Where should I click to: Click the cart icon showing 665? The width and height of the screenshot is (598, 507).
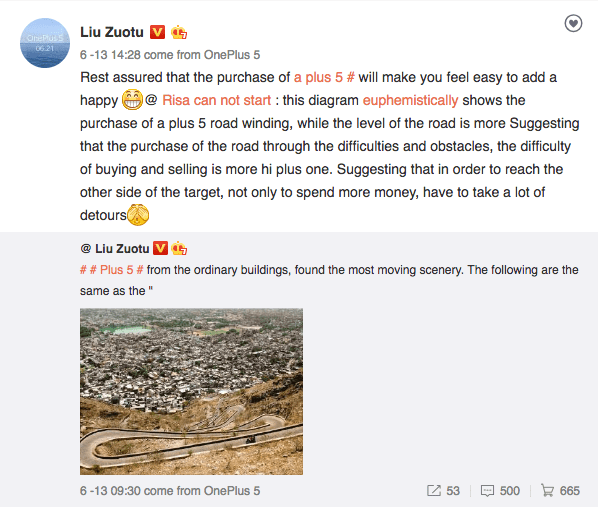click(x=547, y=491)
